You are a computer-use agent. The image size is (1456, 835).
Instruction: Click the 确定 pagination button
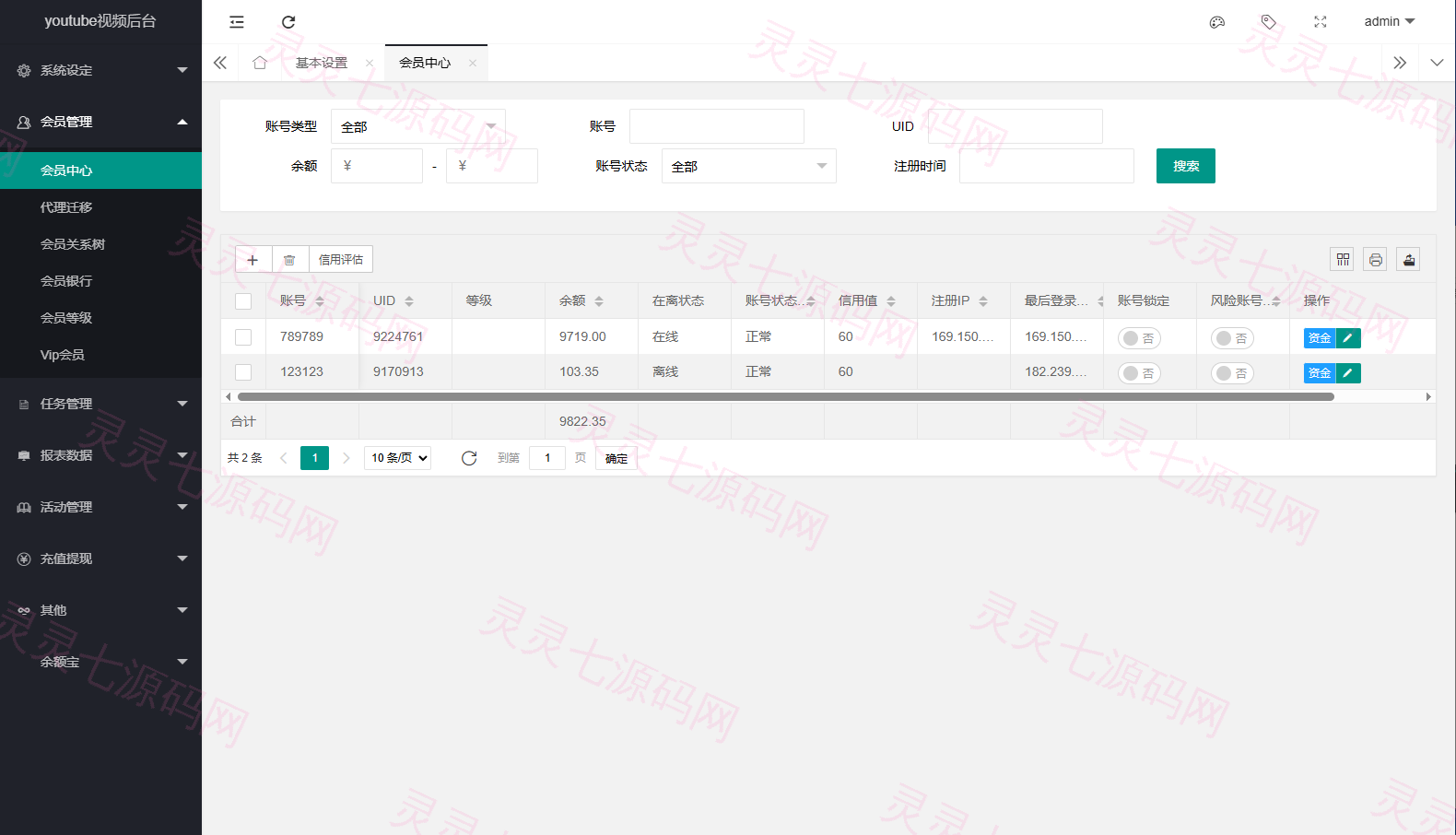point(616,458)
